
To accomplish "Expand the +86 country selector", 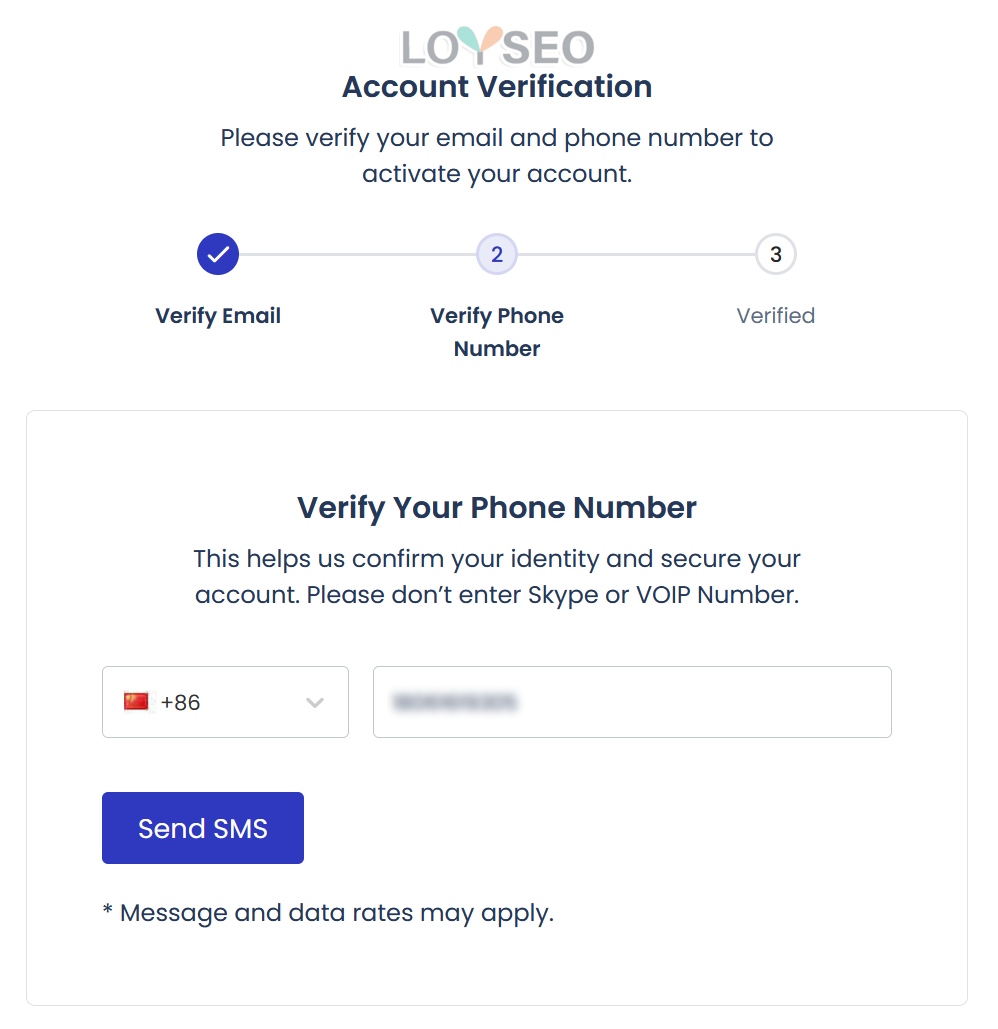I will tap(225, 701).
